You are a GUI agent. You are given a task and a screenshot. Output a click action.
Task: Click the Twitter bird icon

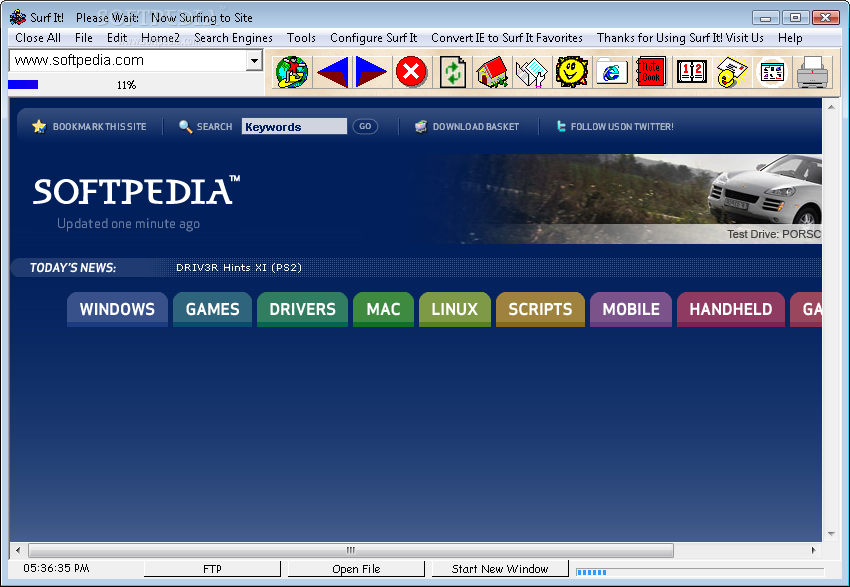561,126
